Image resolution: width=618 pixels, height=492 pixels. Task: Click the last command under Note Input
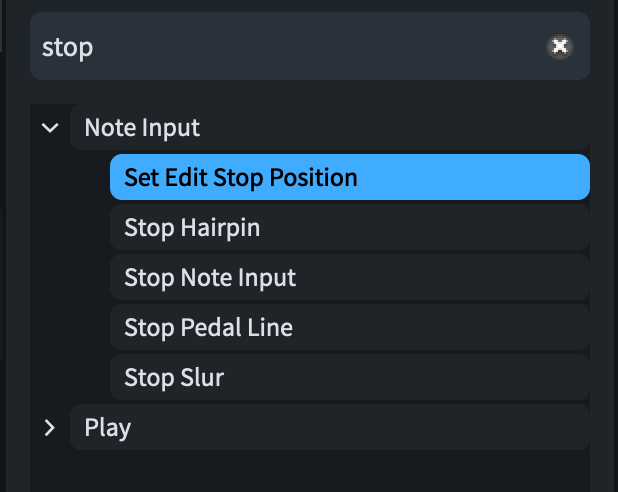tap(349, 378)
